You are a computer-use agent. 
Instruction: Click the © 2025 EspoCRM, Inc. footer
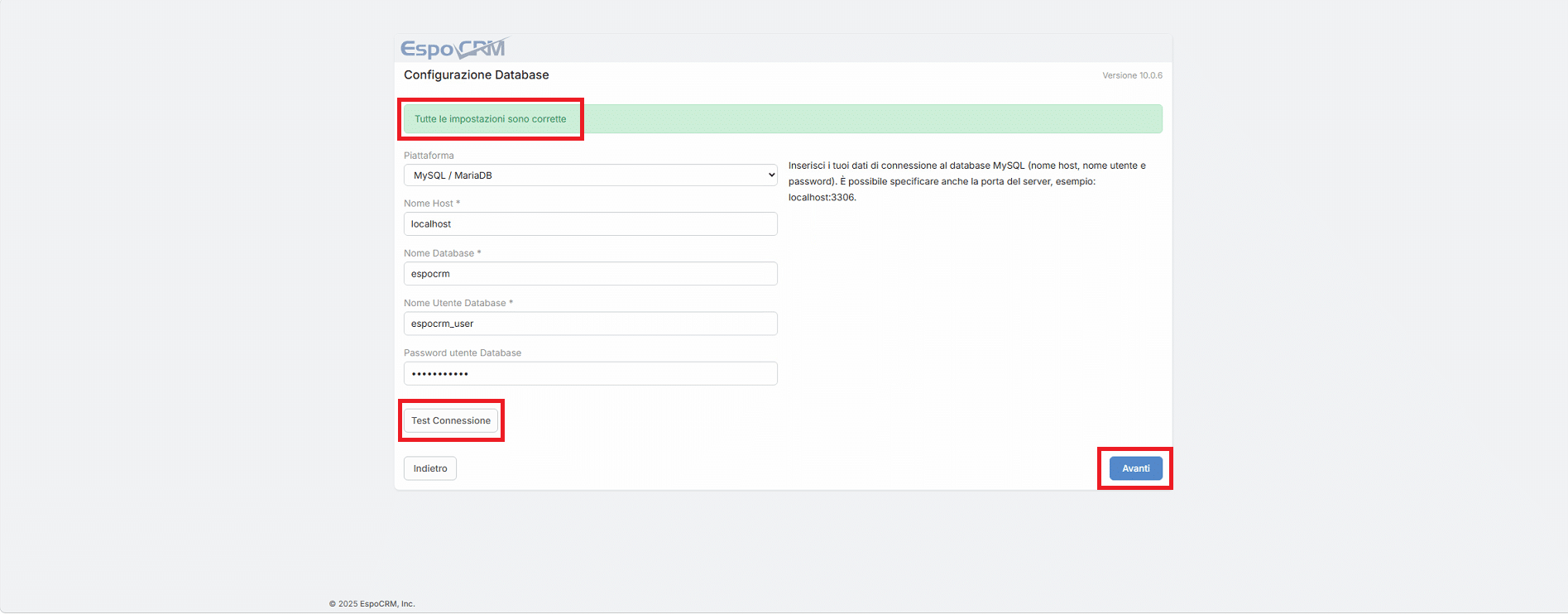point(372,604)
